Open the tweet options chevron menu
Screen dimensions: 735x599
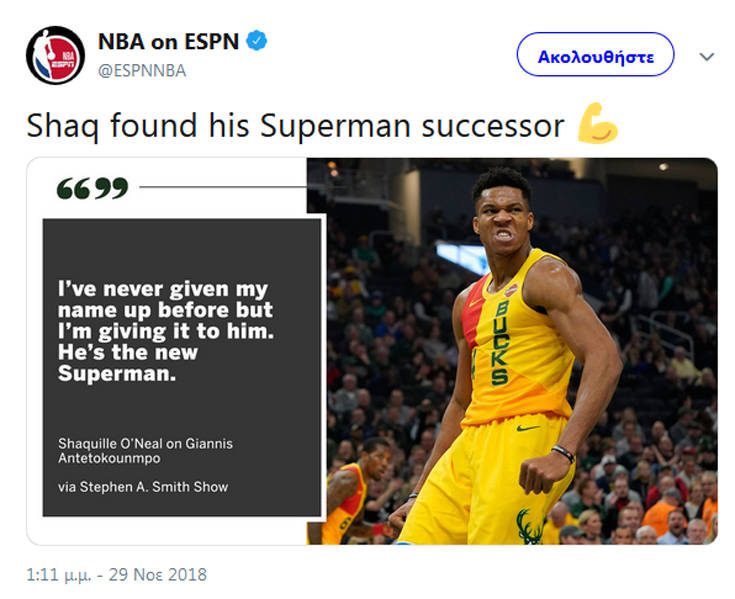coord(706,57)
